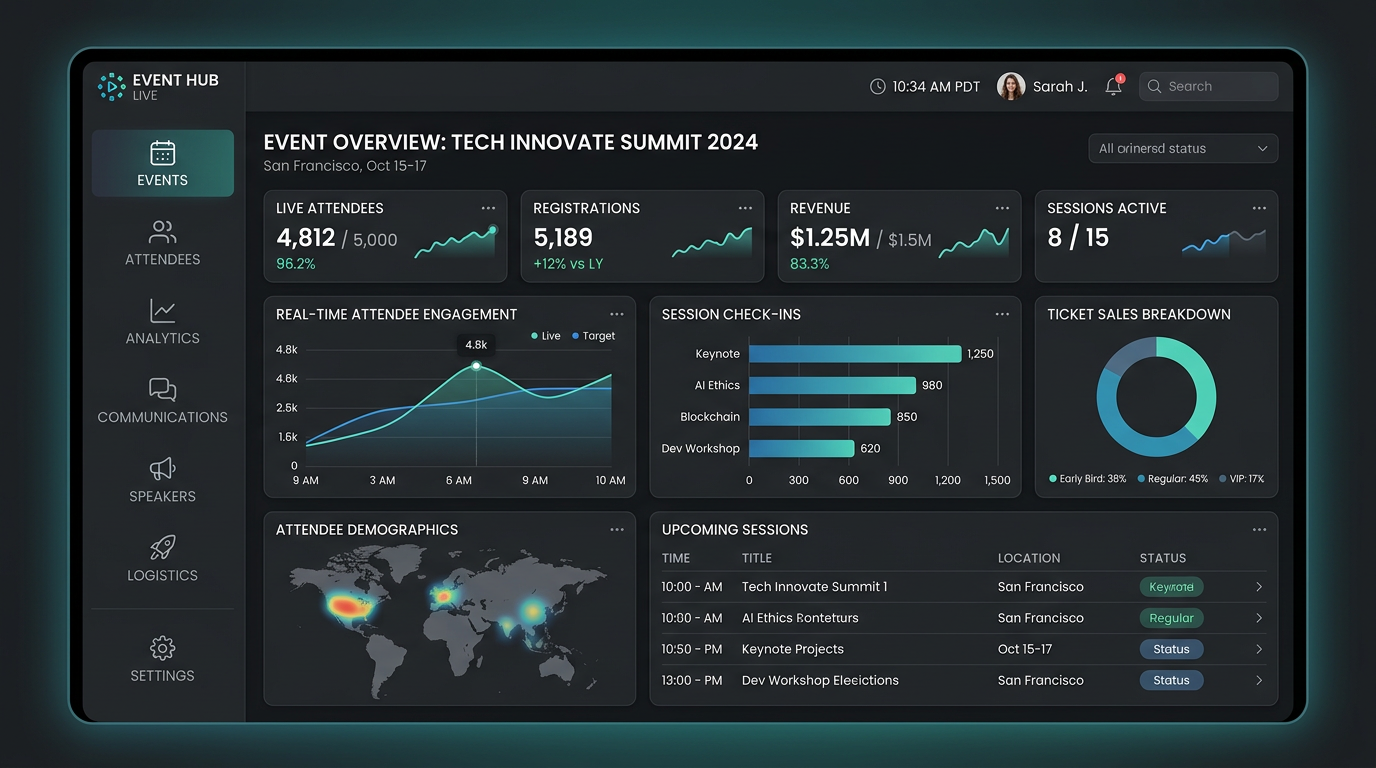Click the Blockchain check-ins bar
Screen dimensions: 1376x768
820,417
